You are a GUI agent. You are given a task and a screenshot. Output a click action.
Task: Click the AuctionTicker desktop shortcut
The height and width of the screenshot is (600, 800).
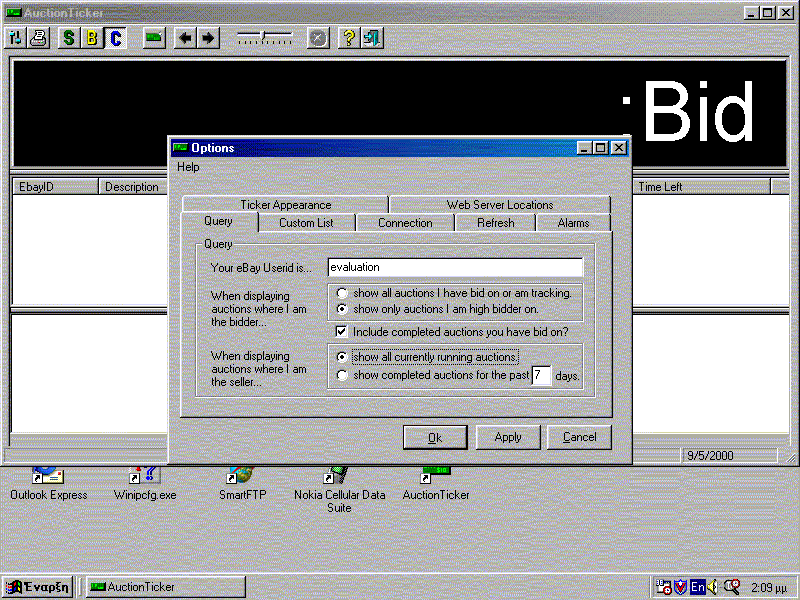coord(436,483)
